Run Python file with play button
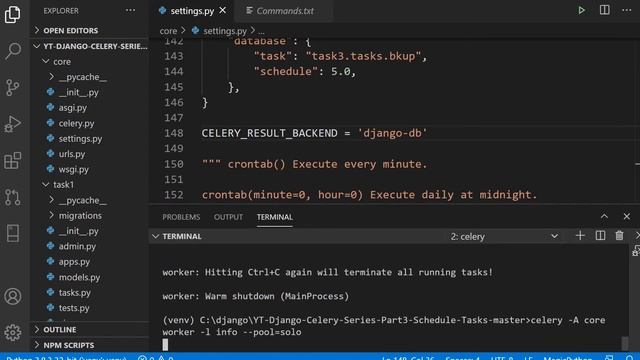This screenshot has height=360, width=640. tap(581, 11)
